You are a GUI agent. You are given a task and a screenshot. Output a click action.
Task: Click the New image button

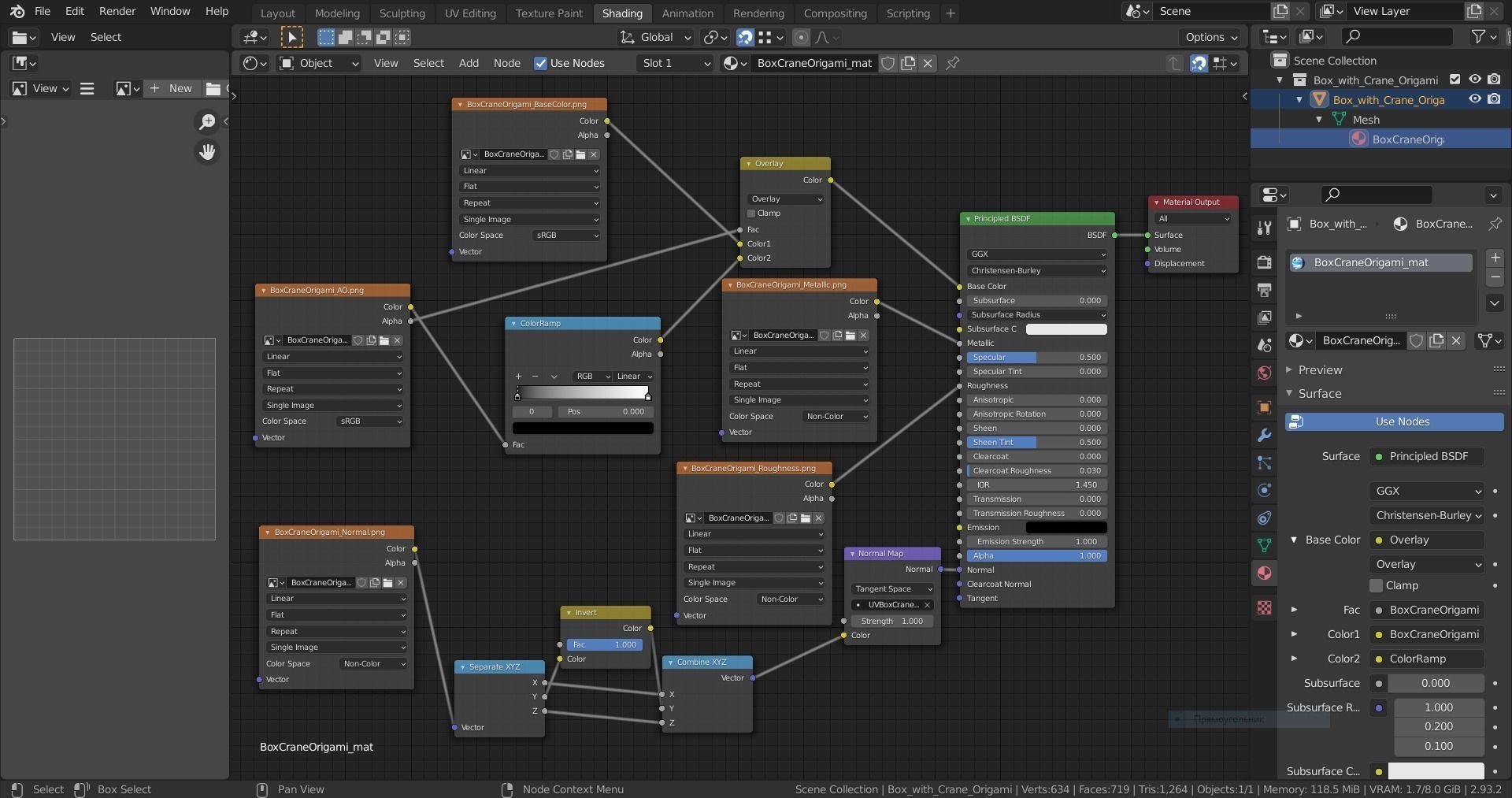172,88
